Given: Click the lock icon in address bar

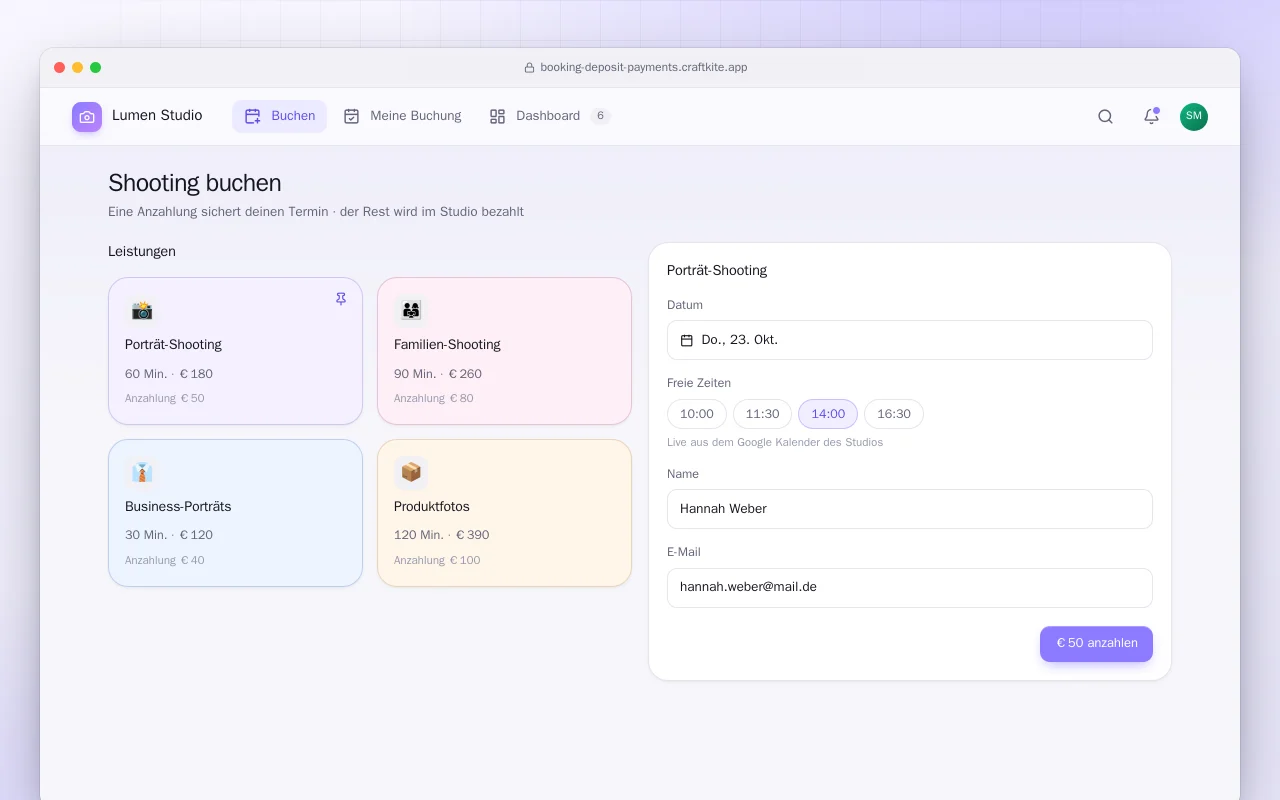Looking at the screenshot, I should click(x=530, y=68).
